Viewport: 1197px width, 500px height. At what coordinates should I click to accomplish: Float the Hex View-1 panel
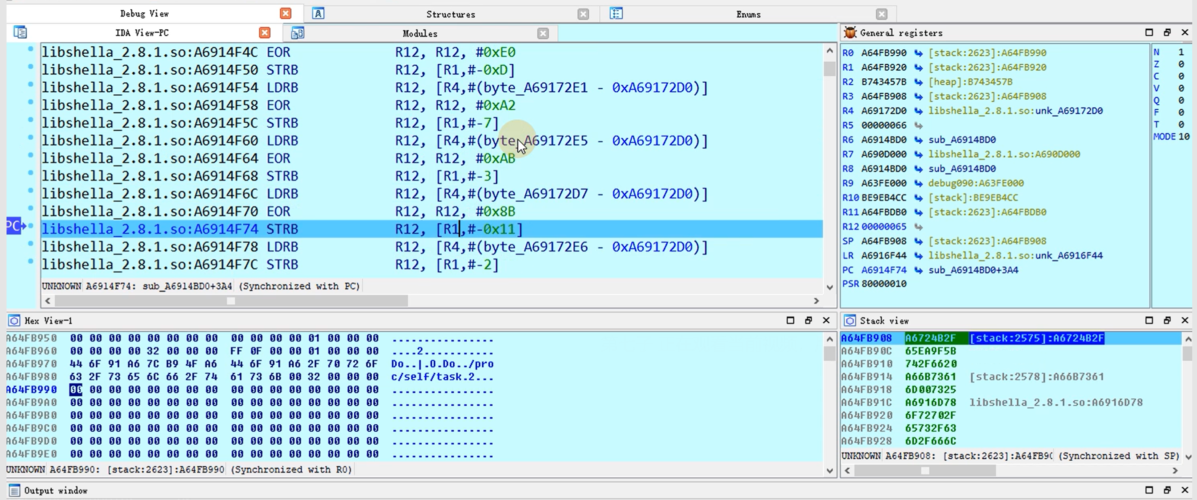tap(807, 321)
